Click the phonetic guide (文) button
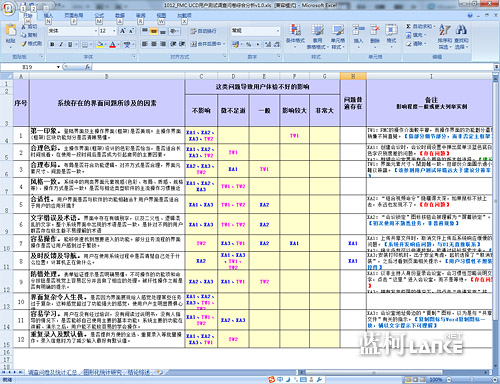Screen dimensions: 500x384 click(127, 44)
